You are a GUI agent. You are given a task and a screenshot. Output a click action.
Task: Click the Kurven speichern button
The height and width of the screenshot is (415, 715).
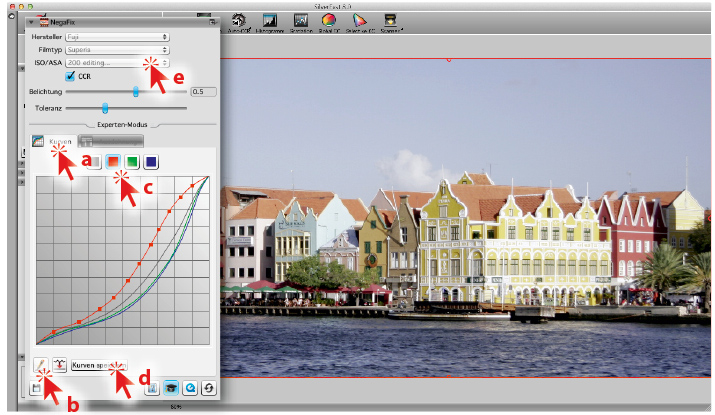(99, 366)
